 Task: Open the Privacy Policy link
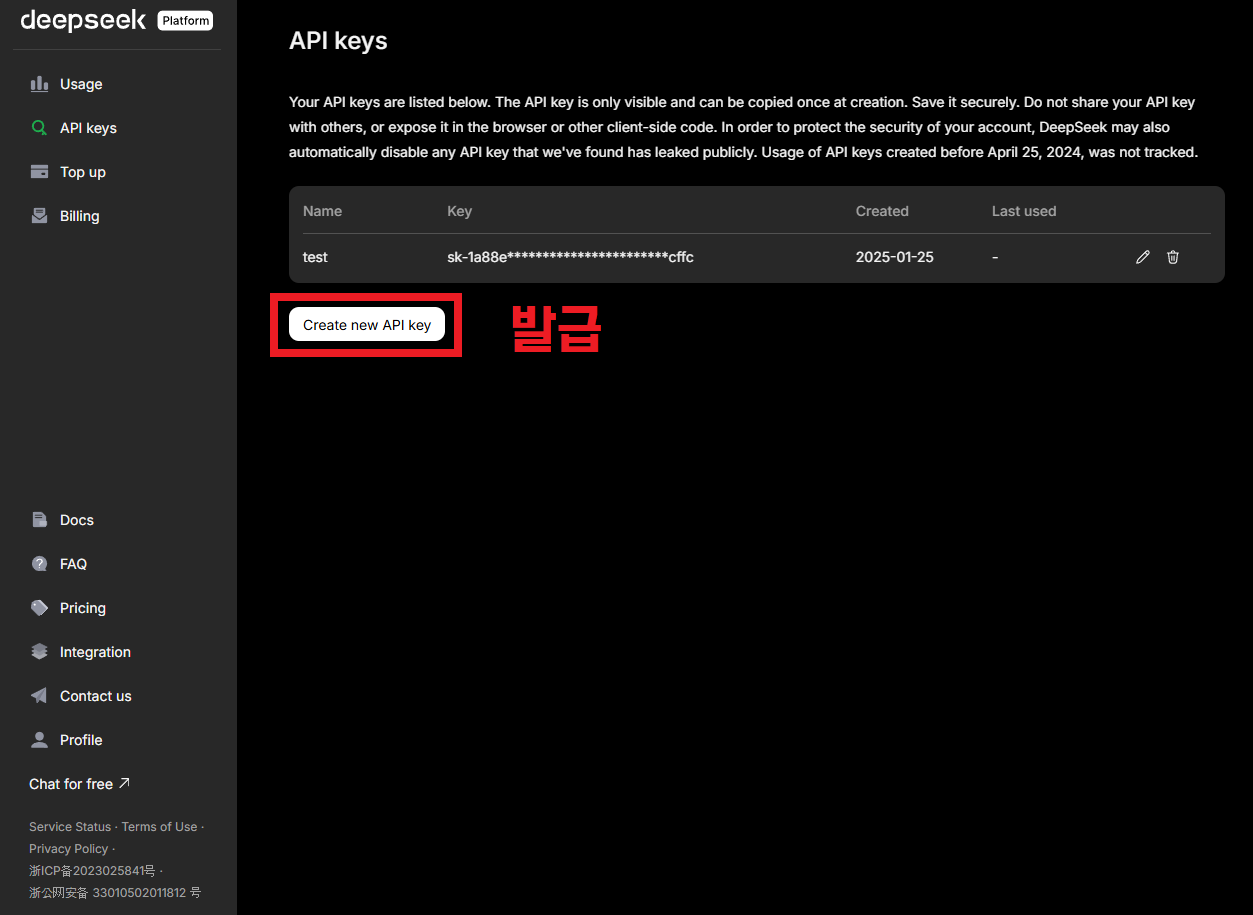click(68, 849)
